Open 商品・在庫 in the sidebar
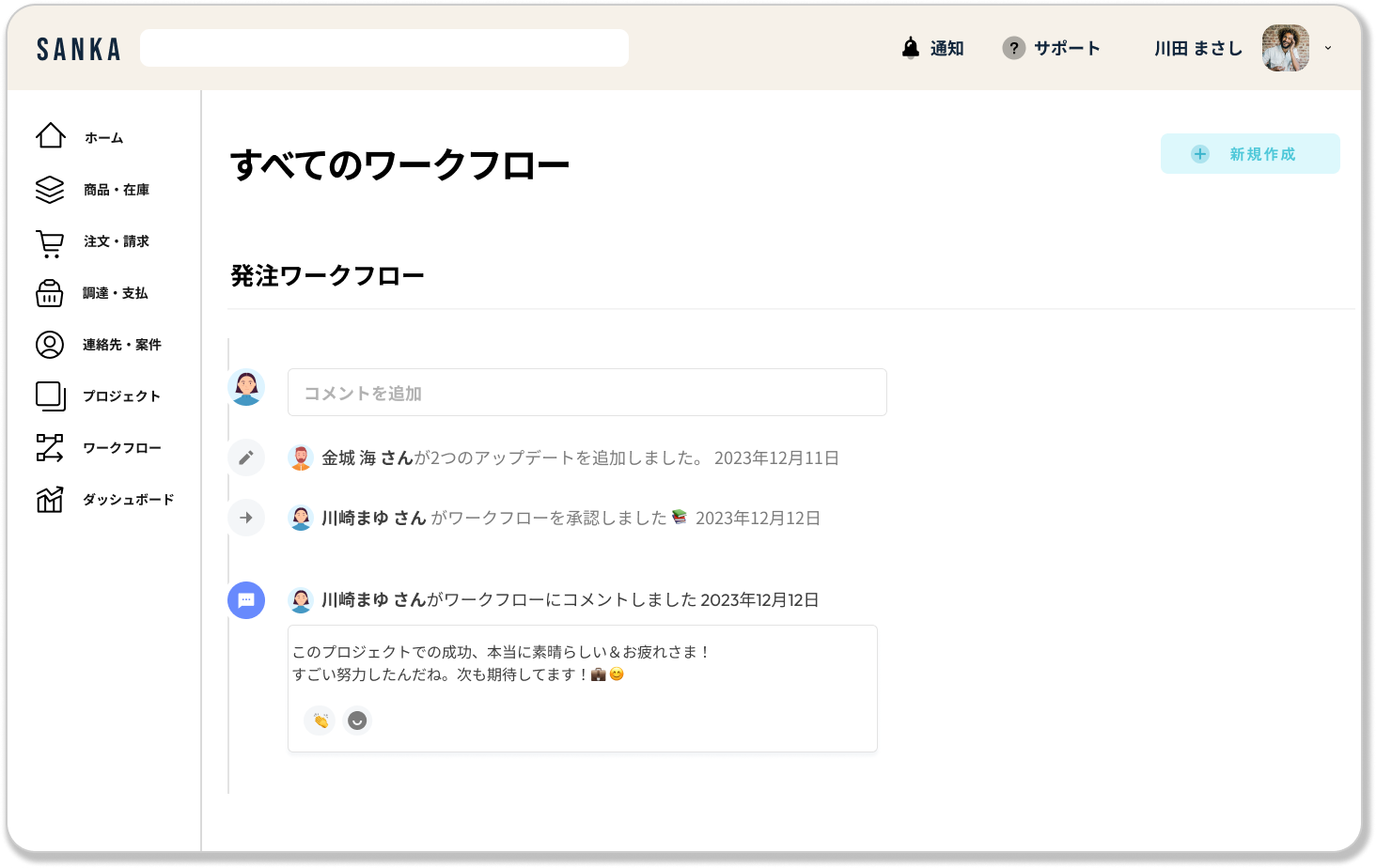 [x=117, y=190]
